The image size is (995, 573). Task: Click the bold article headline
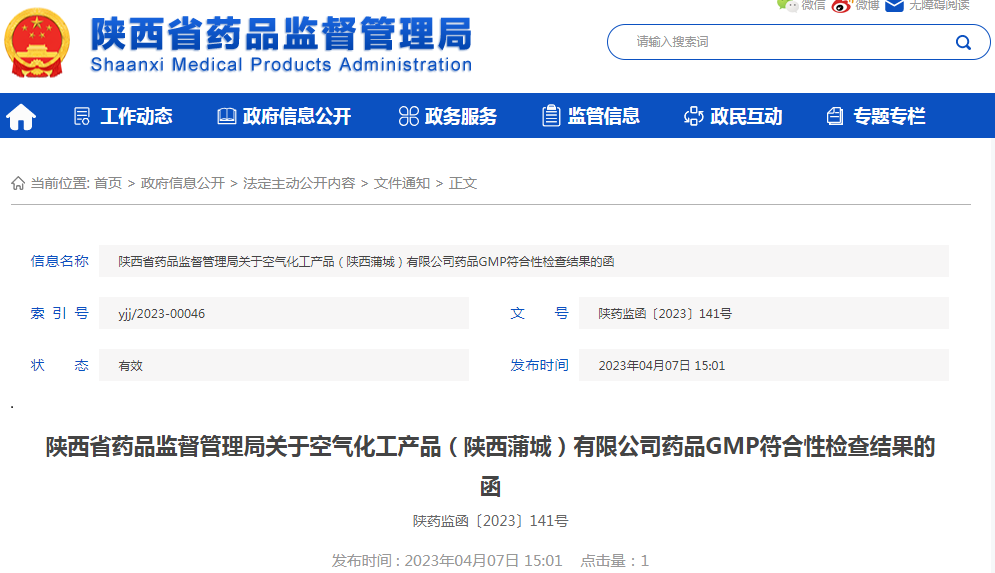pyautogui.click(x=491, y=466)
